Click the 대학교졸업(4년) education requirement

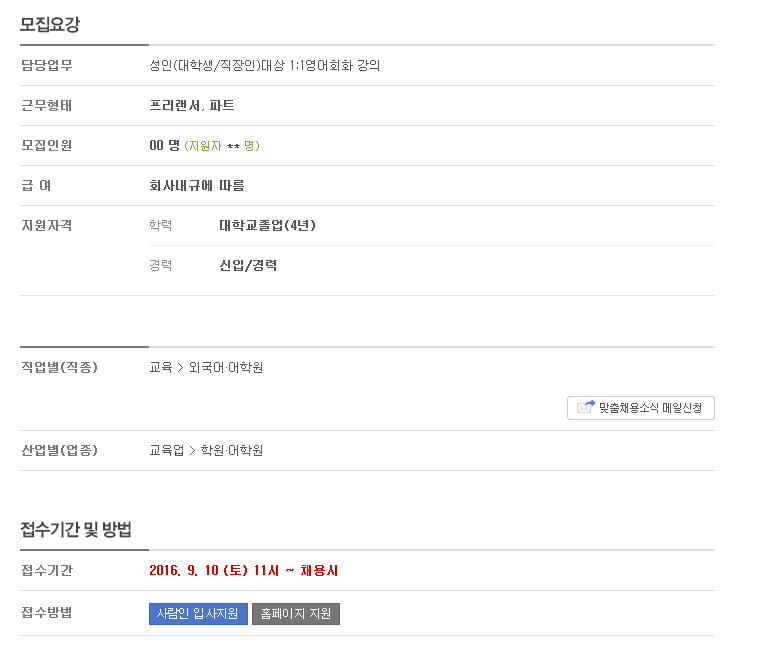pos(268,225)
